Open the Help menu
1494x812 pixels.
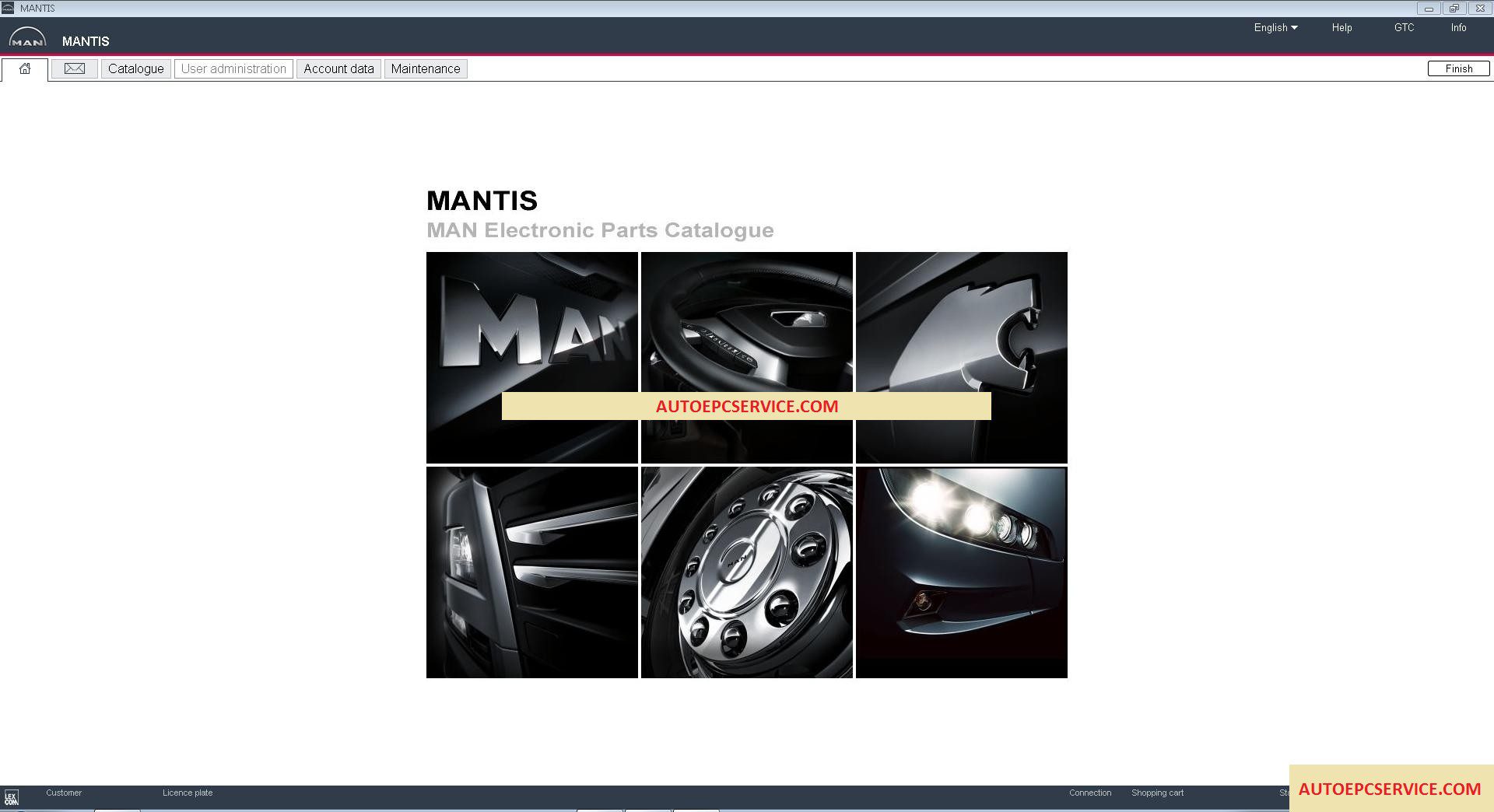click(1341, 27)
